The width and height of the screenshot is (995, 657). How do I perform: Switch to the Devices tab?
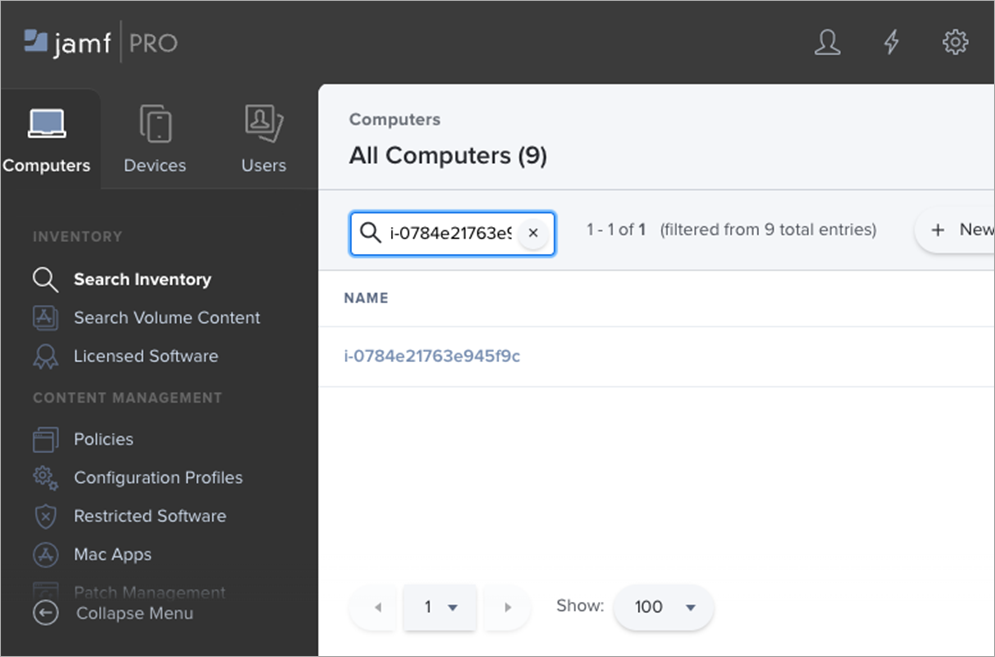(x=155, y=140)
